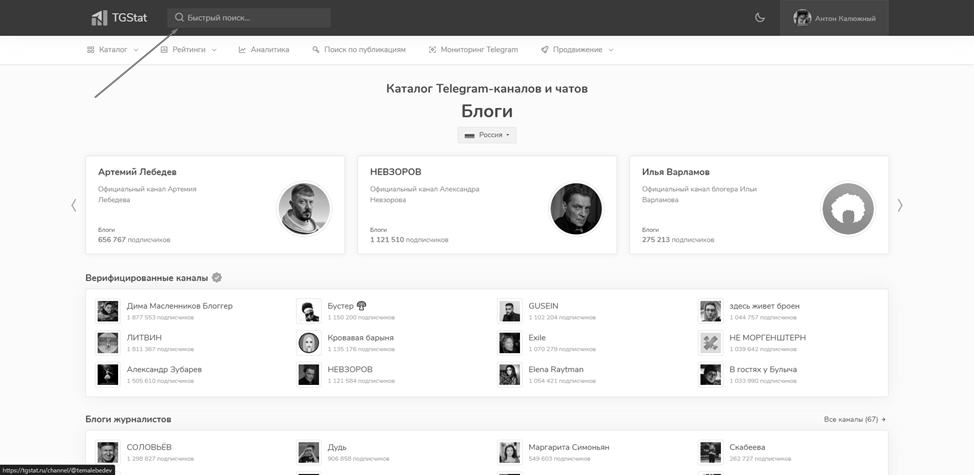Click the Бустер channel avatar
Viewport: 974px width, 475px height.
[x=309, y=311]
